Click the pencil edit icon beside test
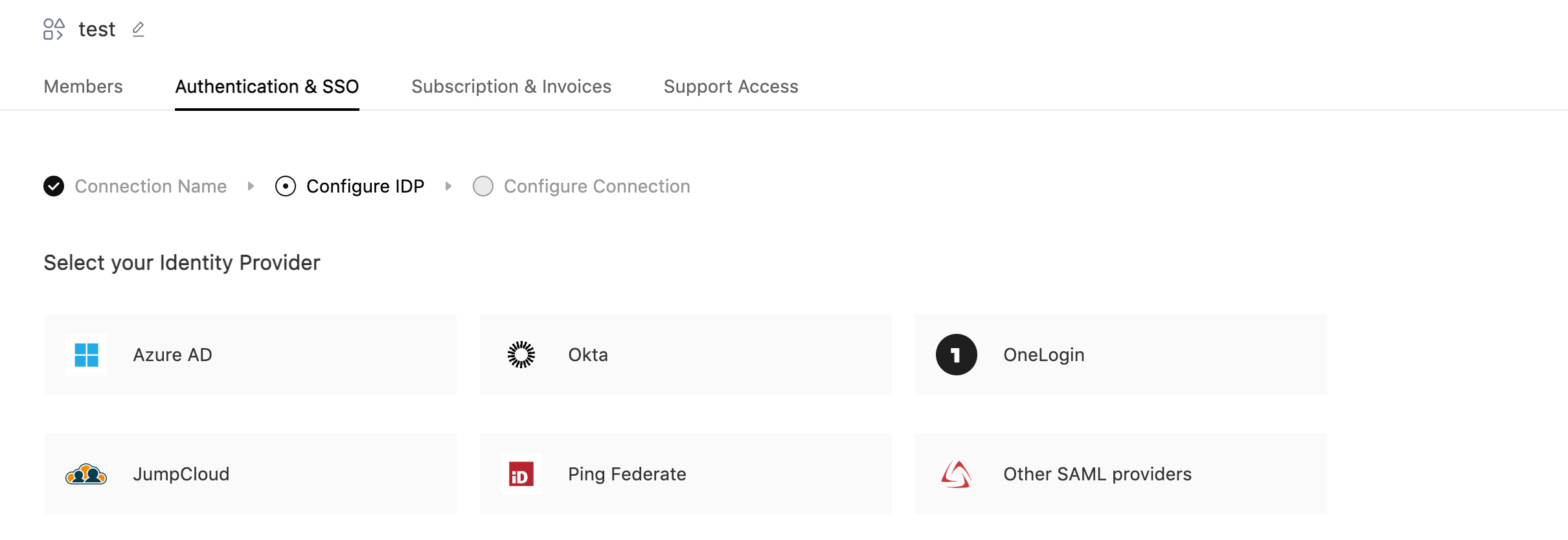The width and height of the screenshot is (1568, 540). (138, 30)
